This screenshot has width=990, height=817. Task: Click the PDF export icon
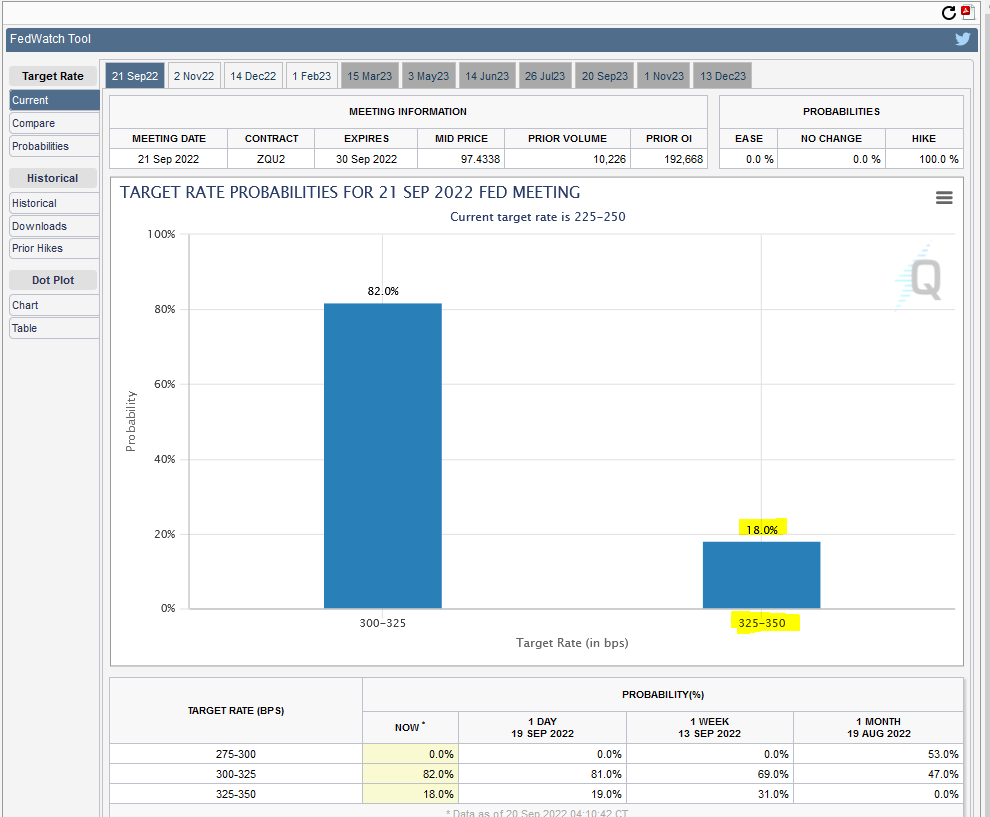click(x=967, y=12)
